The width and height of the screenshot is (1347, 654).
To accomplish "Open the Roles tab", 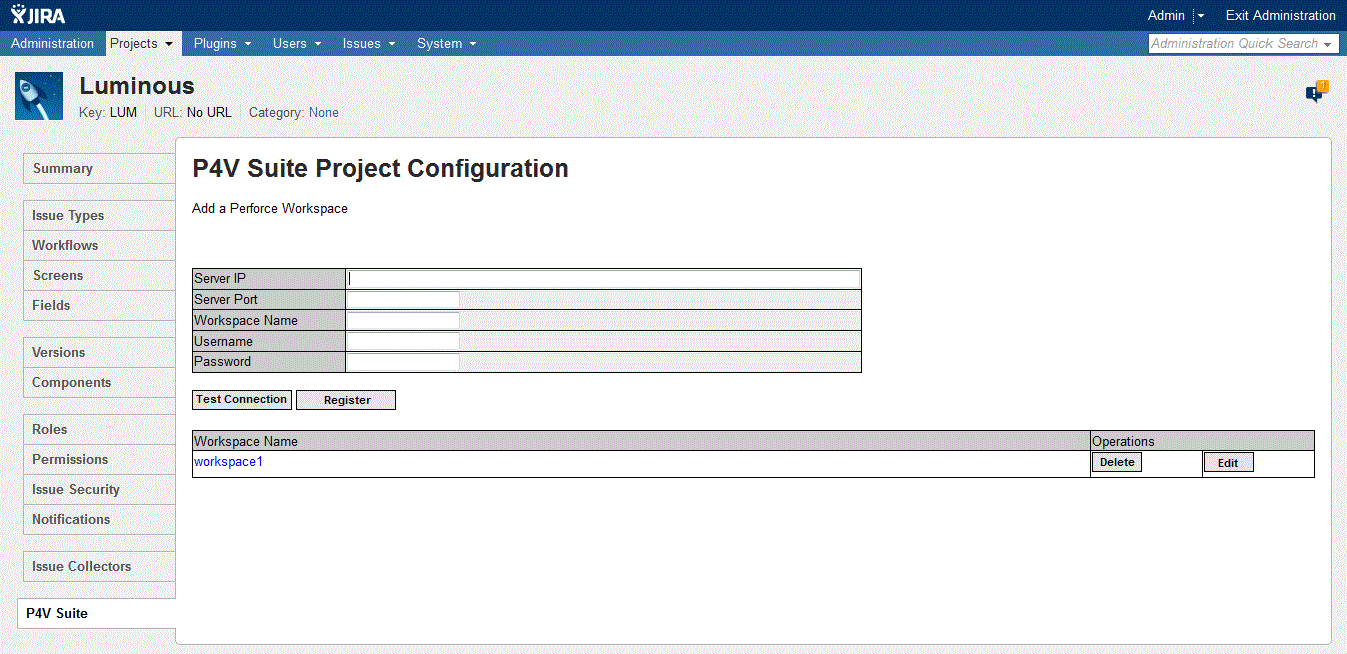I will pos(99,429).
